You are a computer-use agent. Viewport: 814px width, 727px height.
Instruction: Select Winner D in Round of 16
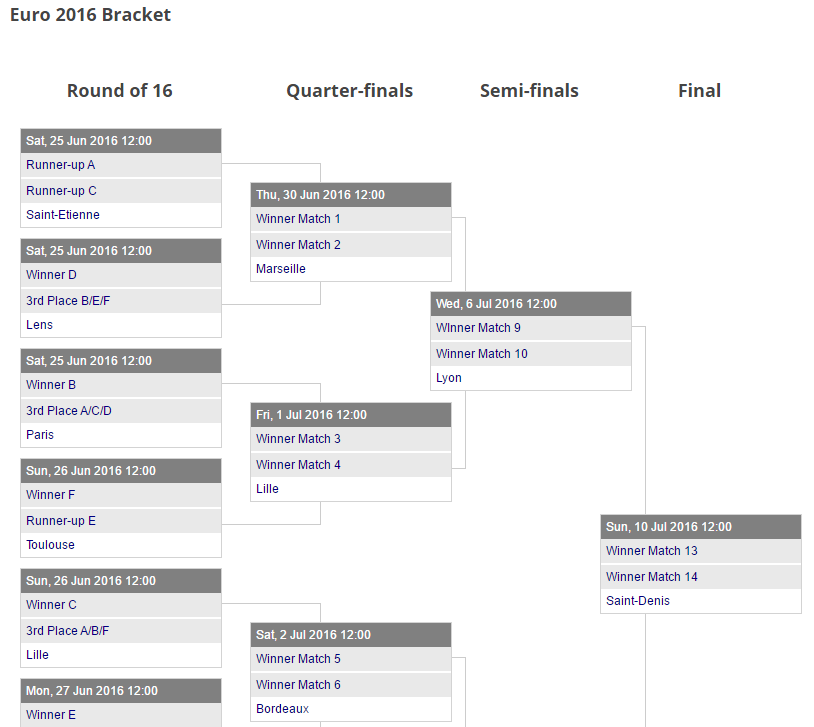51,275
